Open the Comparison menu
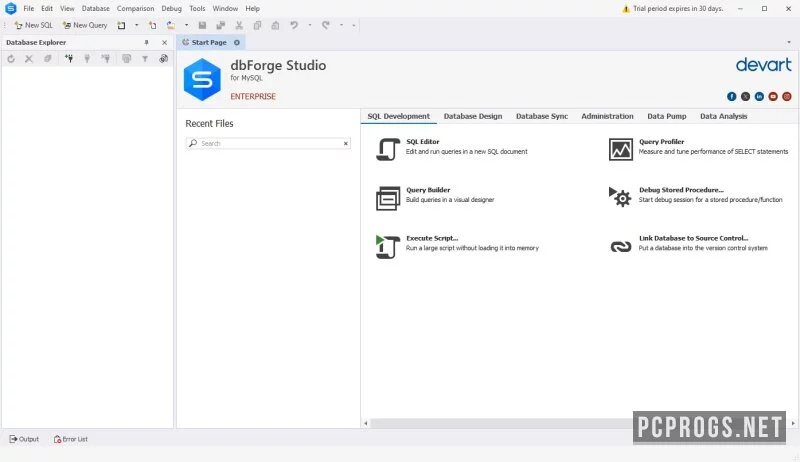Viewport: 800px width, 462px height. coord(135,9)
